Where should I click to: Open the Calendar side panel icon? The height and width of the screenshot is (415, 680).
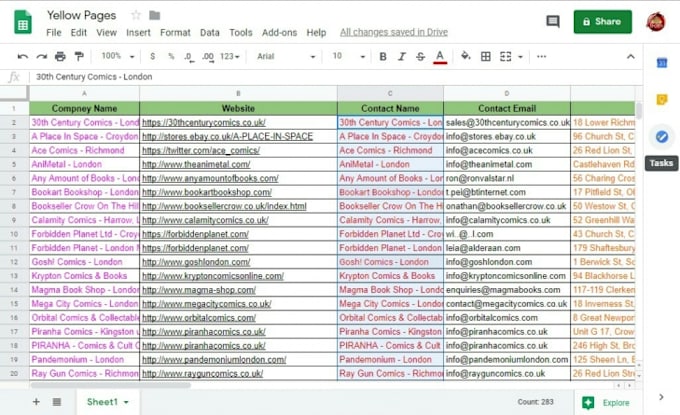point(662,63)
